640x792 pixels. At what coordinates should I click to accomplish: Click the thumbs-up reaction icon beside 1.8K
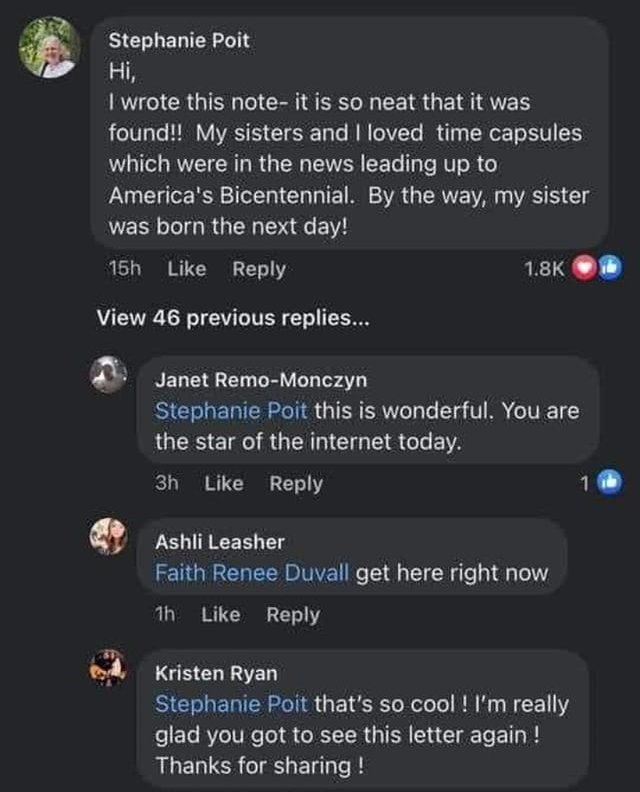(611, 268)
